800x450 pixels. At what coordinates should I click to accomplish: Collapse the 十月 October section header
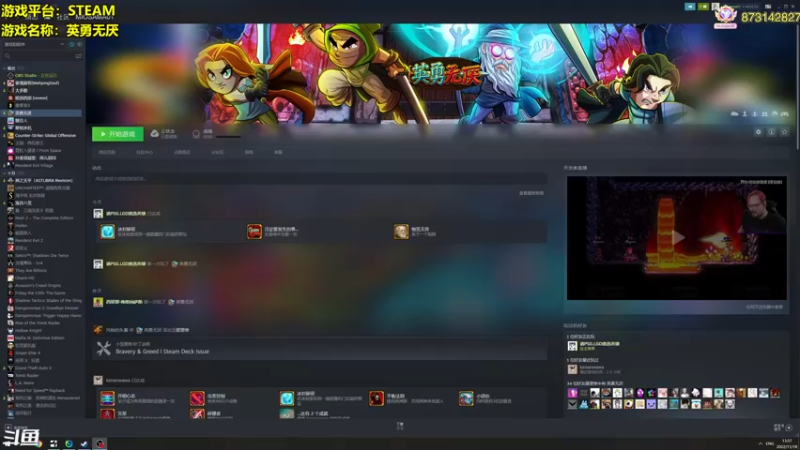(x=10, y=173)
